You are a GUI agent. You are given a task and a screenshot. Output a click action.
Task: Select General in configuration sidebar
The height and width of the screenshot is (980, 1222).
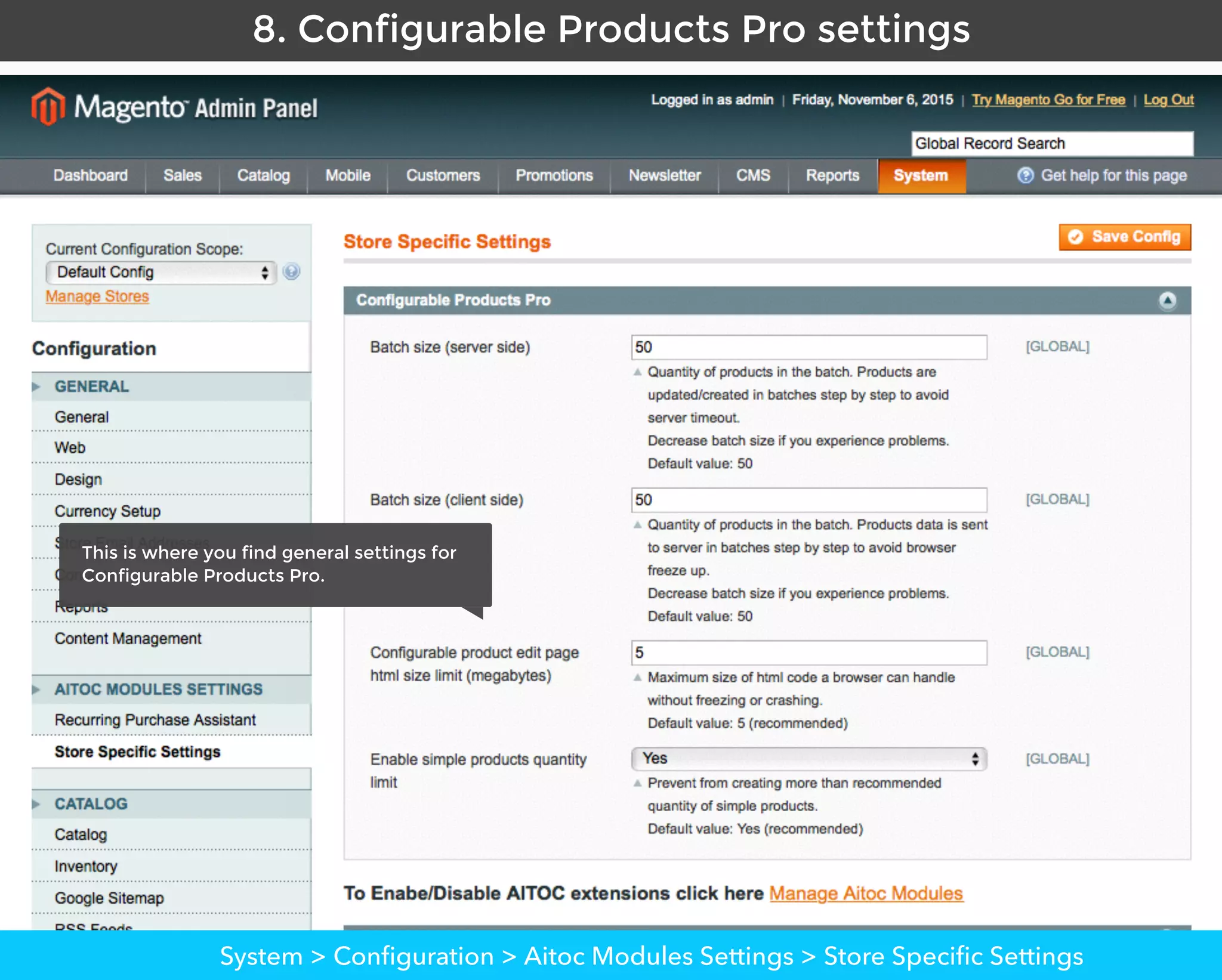click(x=171, y=417)
